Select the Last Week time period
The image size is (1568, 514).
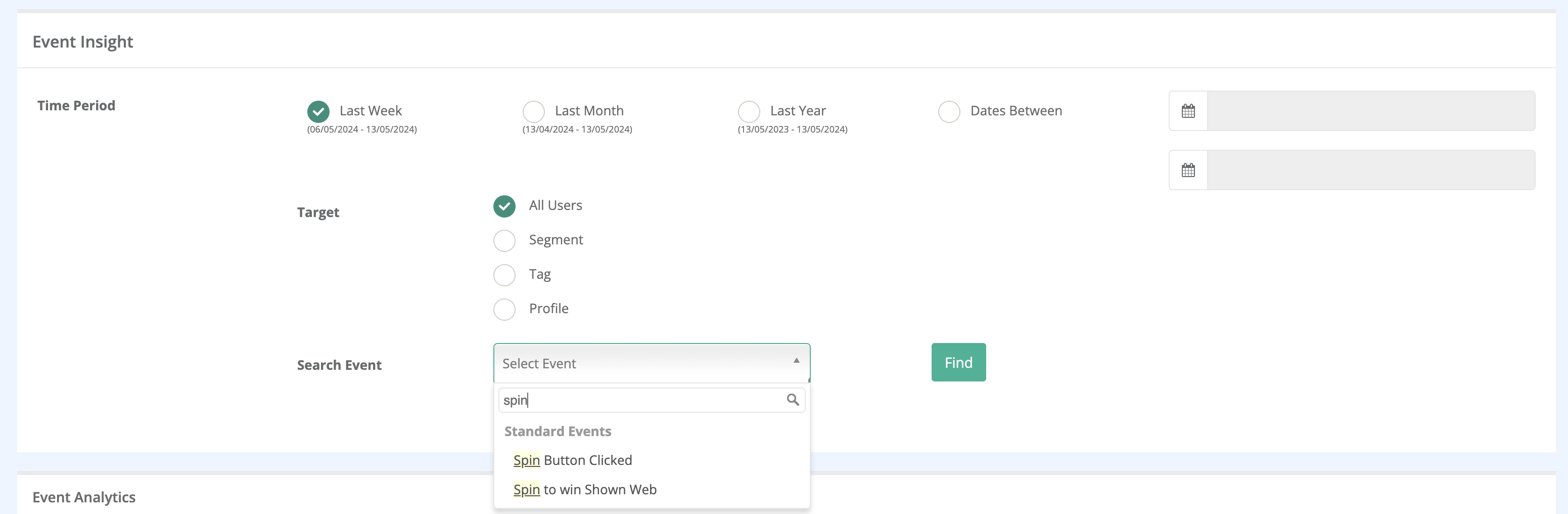318,111
